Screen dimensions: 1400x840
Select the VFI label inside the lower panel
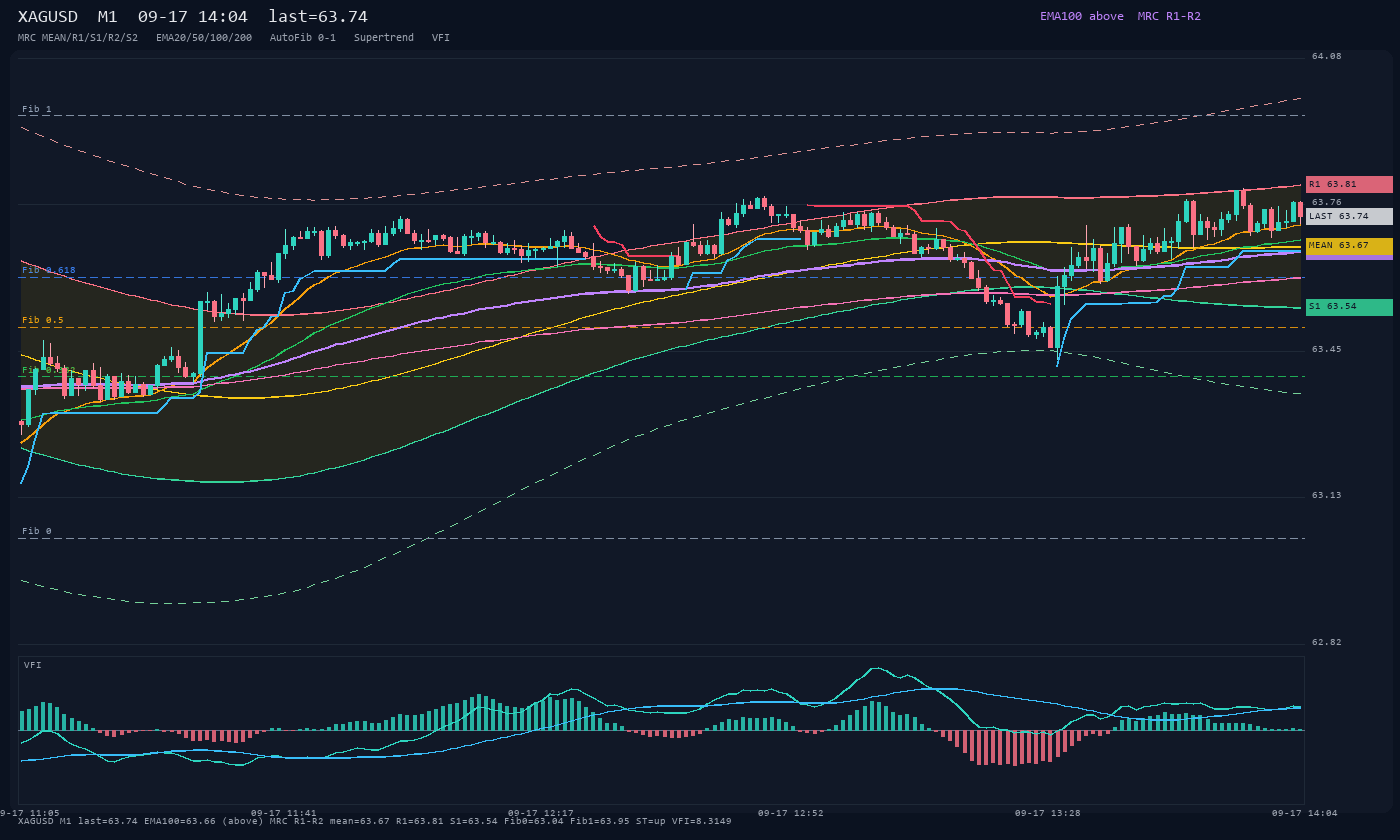pyautogui.click(x=33, y=665)
